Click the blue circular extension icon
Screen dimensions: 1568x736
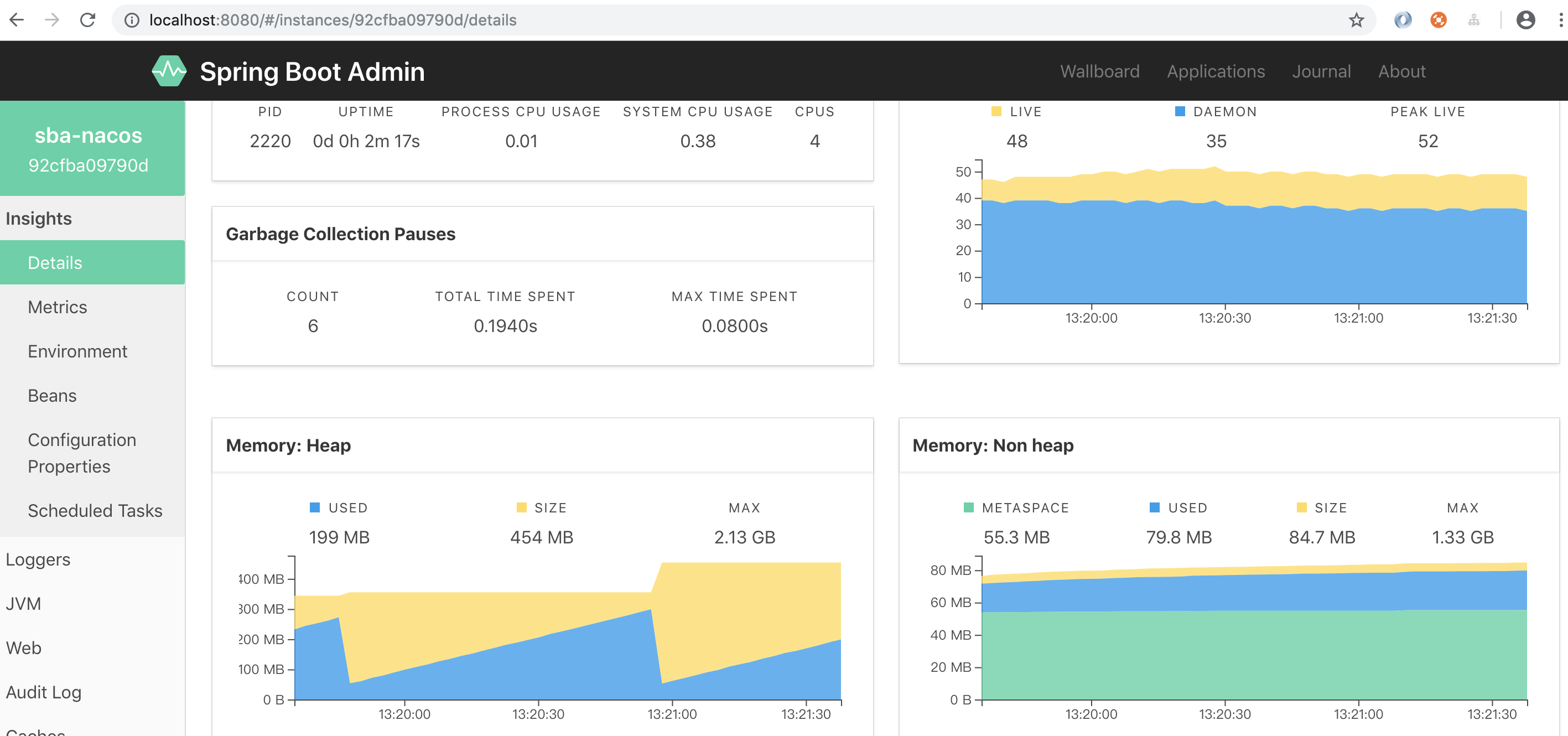tap(1403, 20)
